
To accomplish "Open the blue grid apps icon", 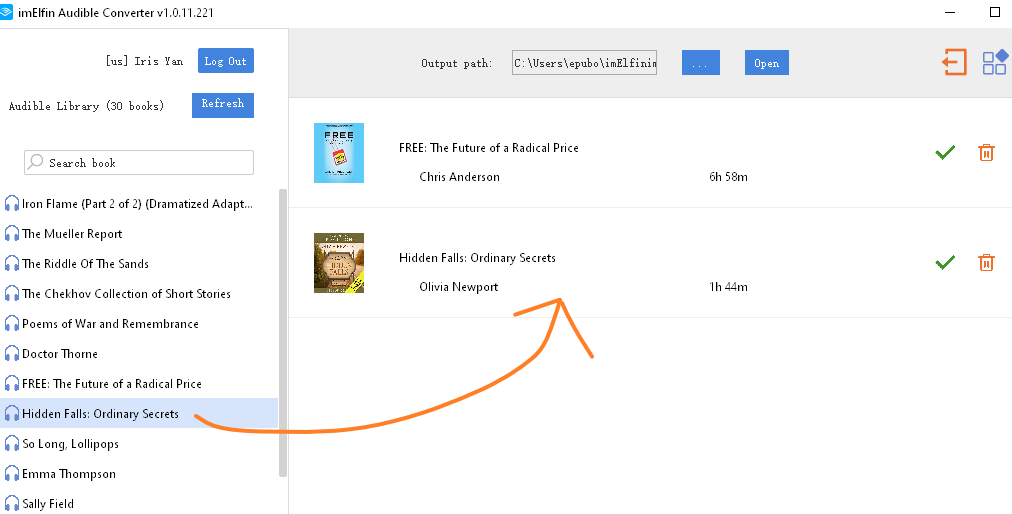I will point(995,62).
